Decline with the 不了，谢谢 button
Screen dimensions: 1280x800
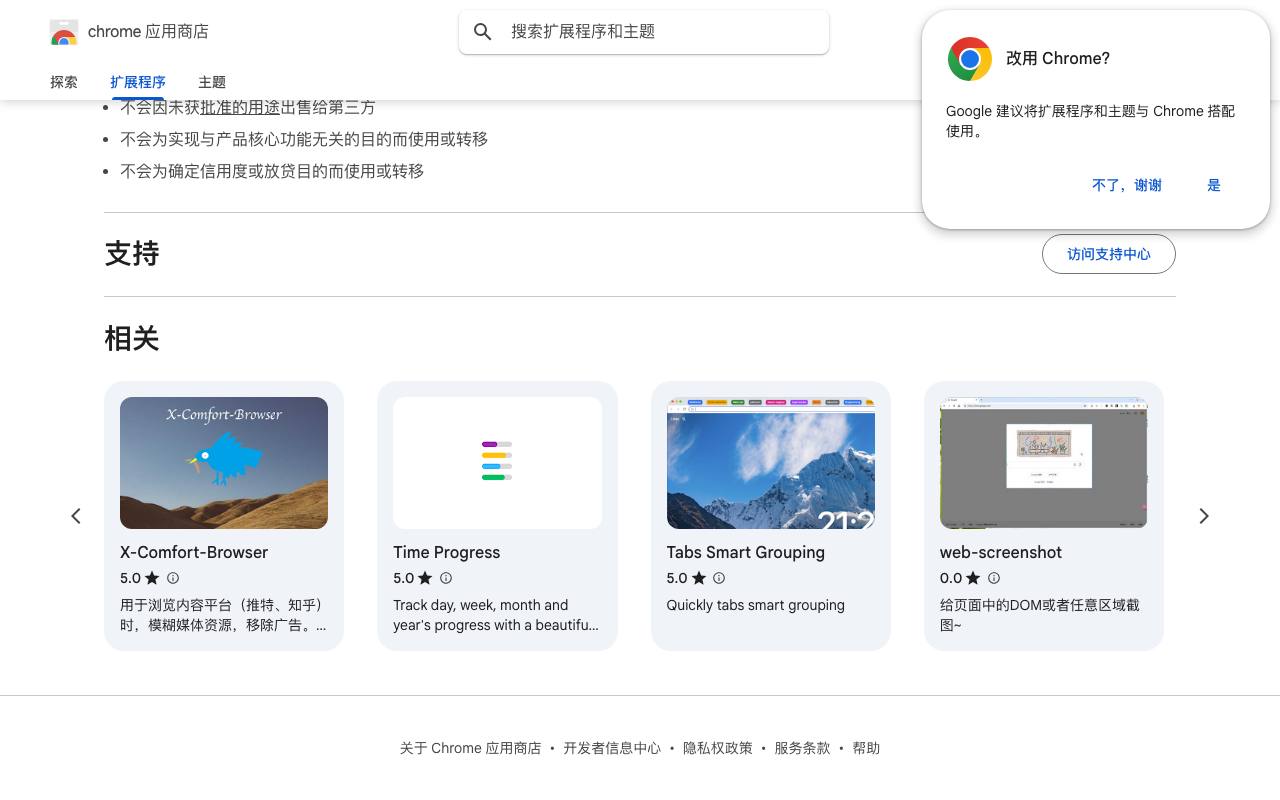click(1127, 185)
